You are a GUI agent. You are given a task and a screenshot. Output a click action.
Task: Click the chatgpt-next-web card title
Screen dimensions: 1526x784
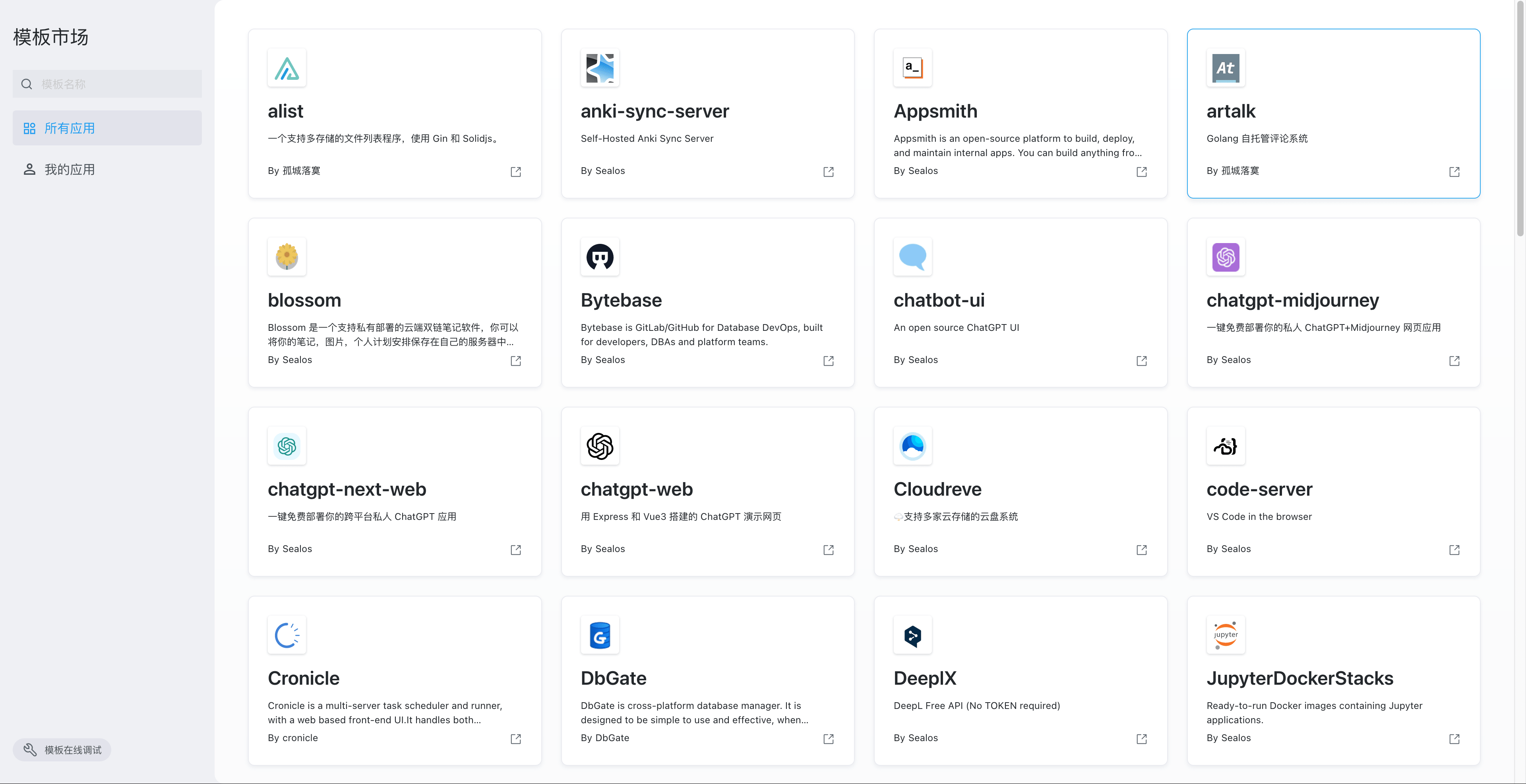click(x=347, y=489)
